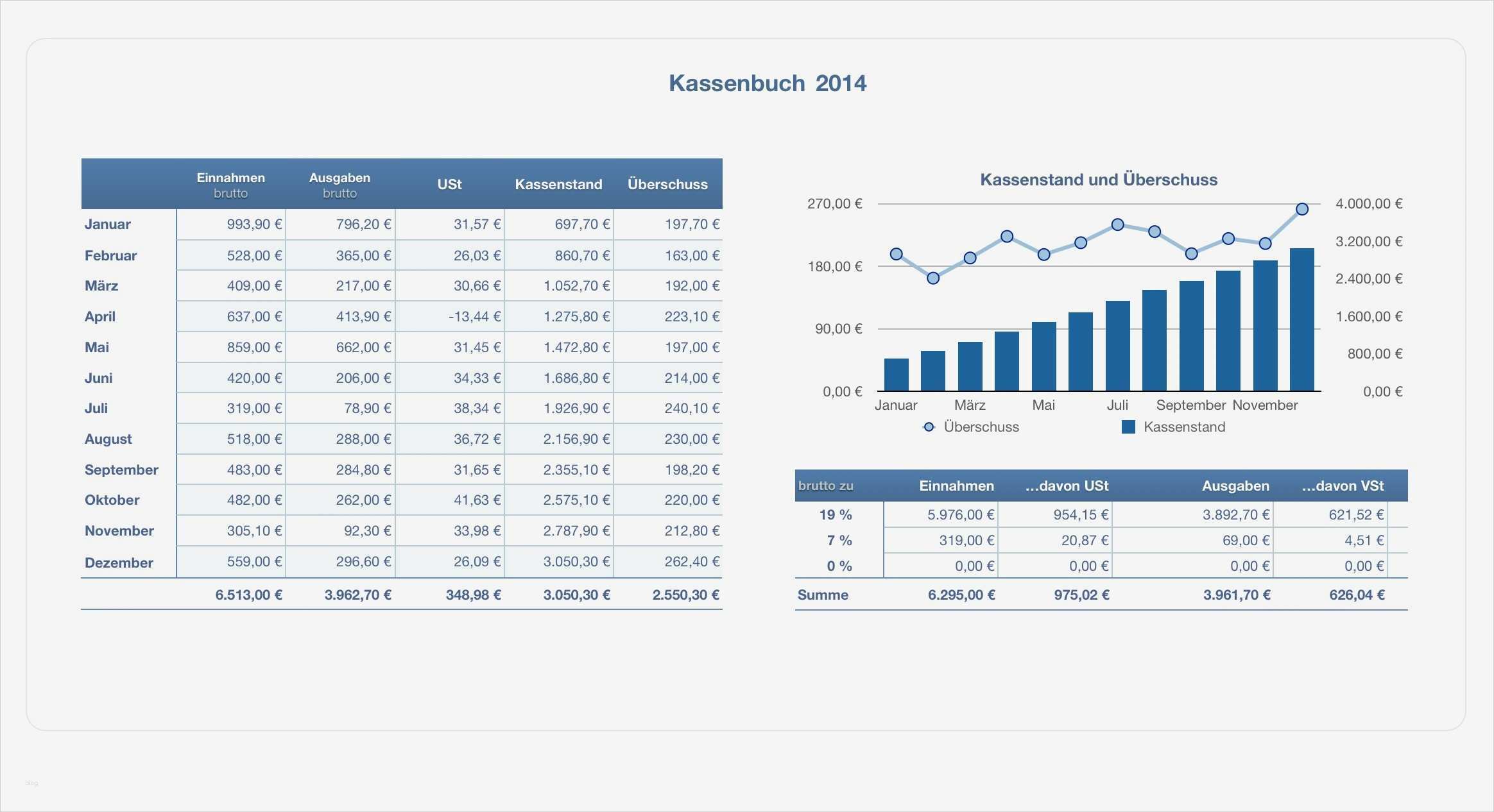1494x812 pixels.
Task: Click the Einnahmen brutto column header
Action: point(230,184)
